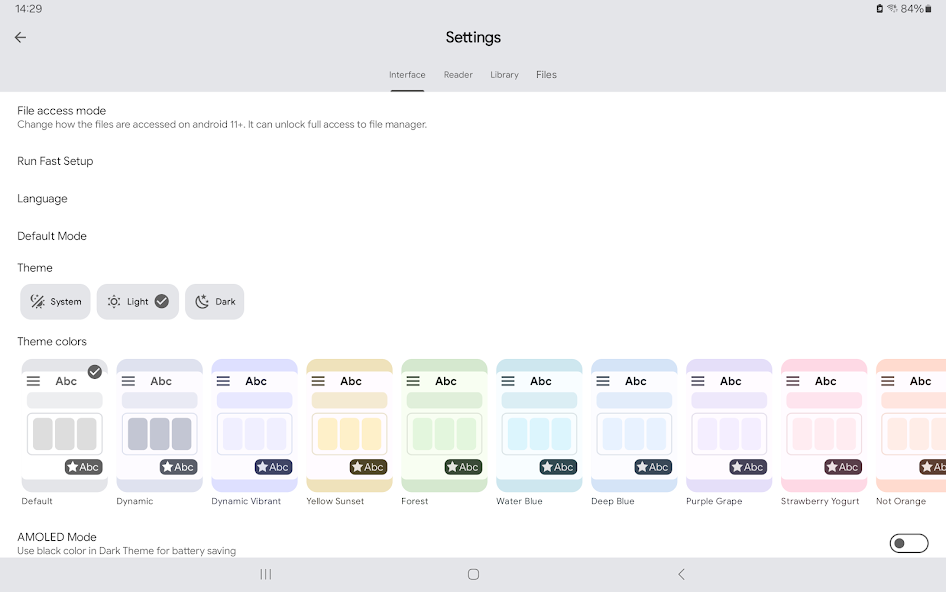Image resolution: width=946 pixels, height=592 pixels.
Task: Switch to the Library tab
Action: (x=504, y=74)
